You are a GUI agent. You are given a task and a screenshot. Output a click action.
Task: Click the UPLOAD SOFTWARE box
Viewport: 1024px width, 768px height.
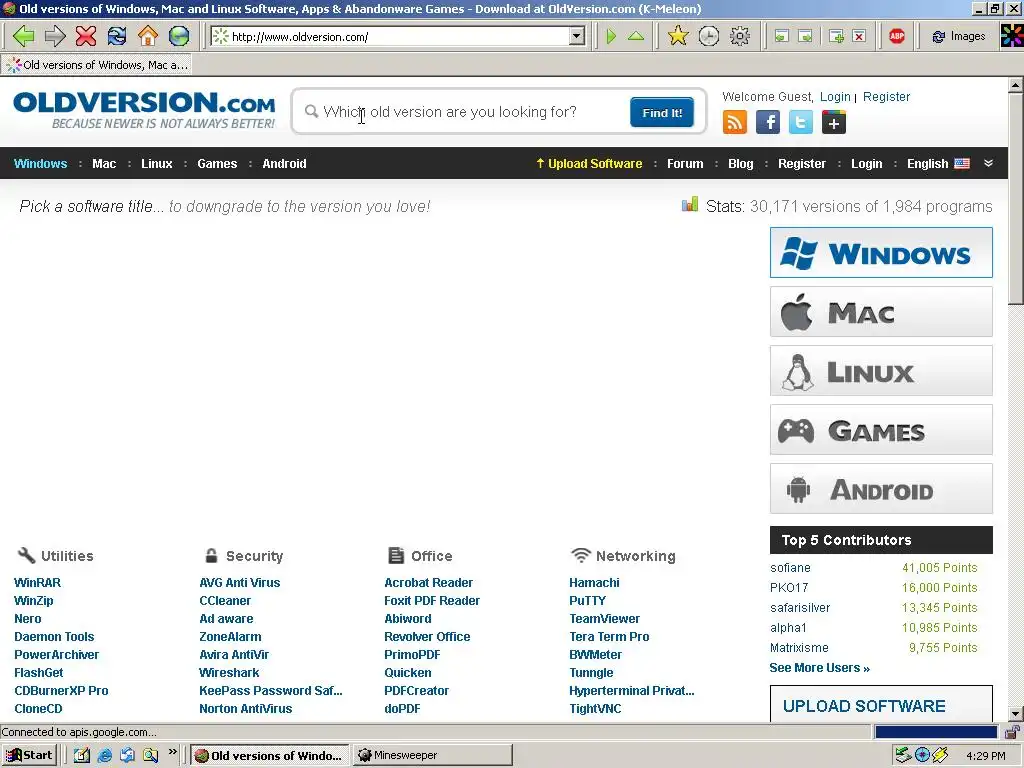[881, 704]
